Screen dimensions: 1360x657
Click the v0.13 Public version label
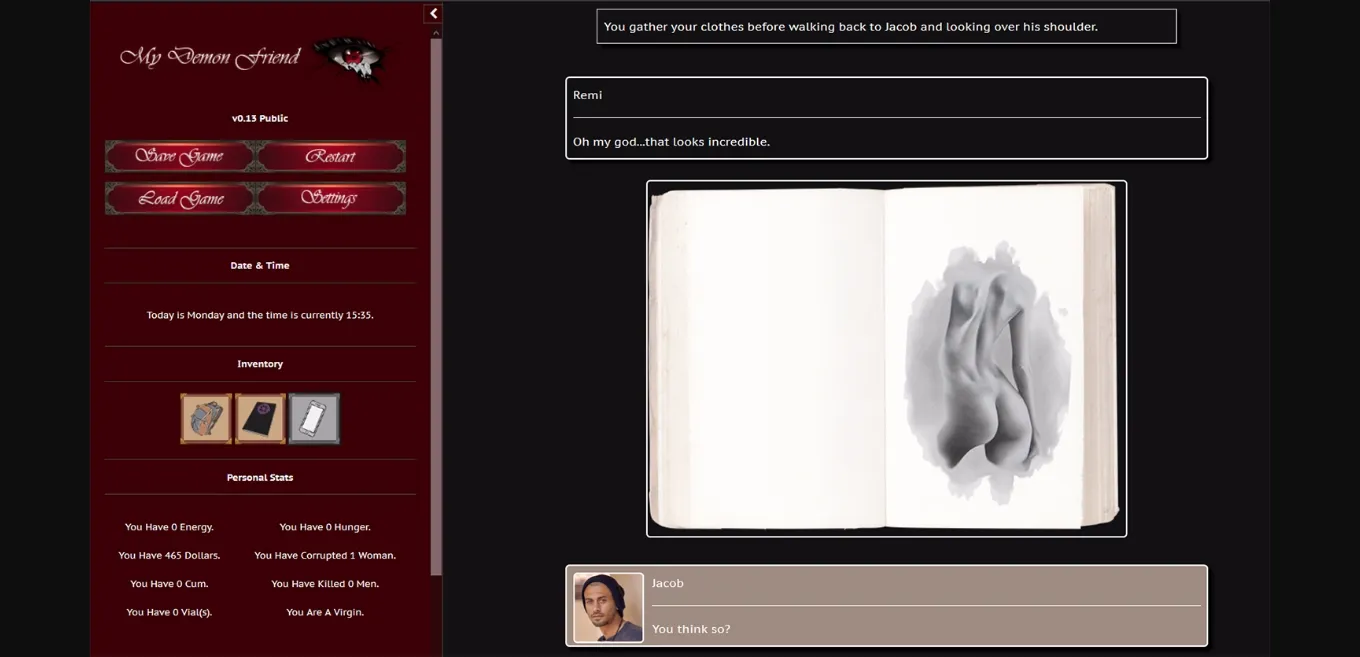(259, 118)
